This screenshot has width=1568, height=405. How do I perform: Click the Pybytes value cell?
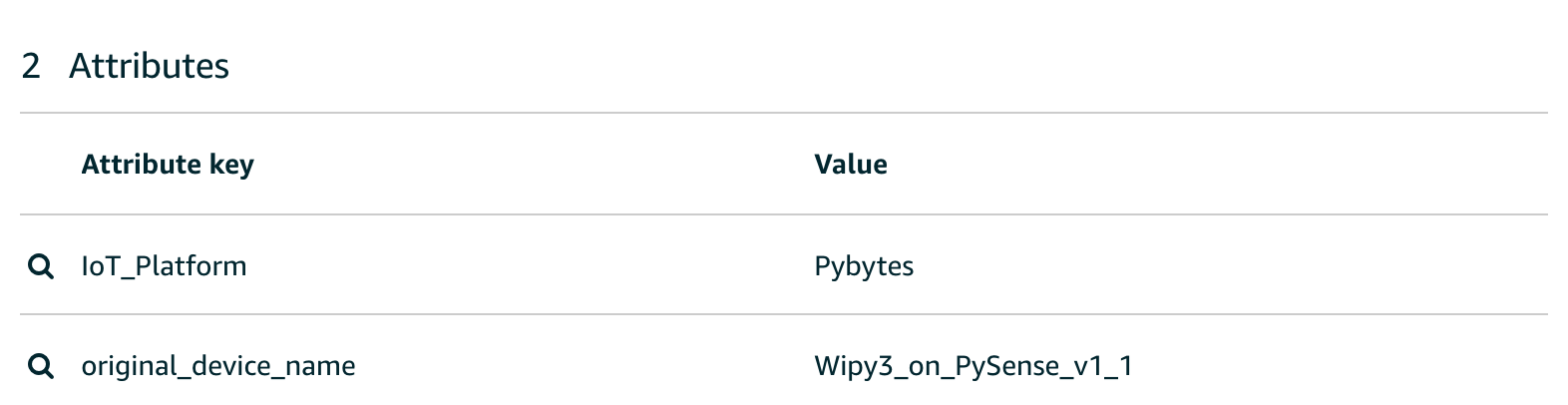[x=864, y=266]
